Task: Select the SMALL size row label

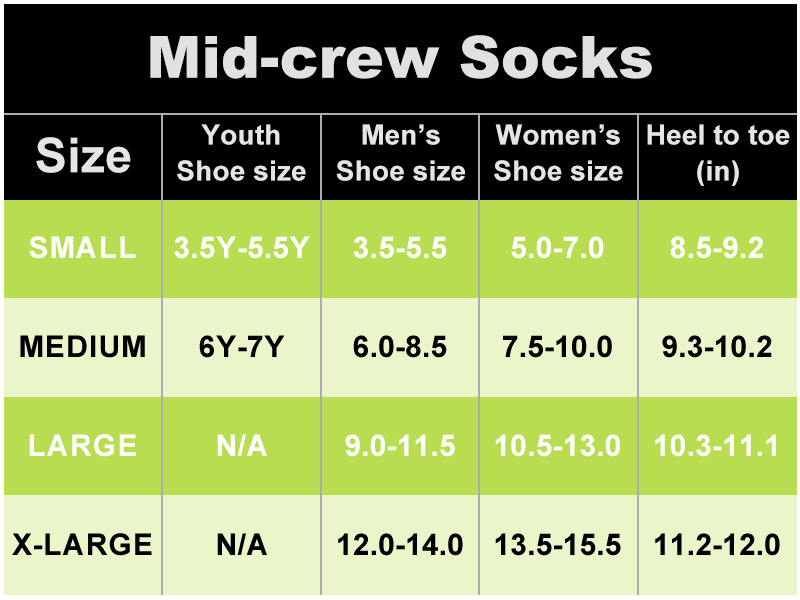Action: [83, 248]
